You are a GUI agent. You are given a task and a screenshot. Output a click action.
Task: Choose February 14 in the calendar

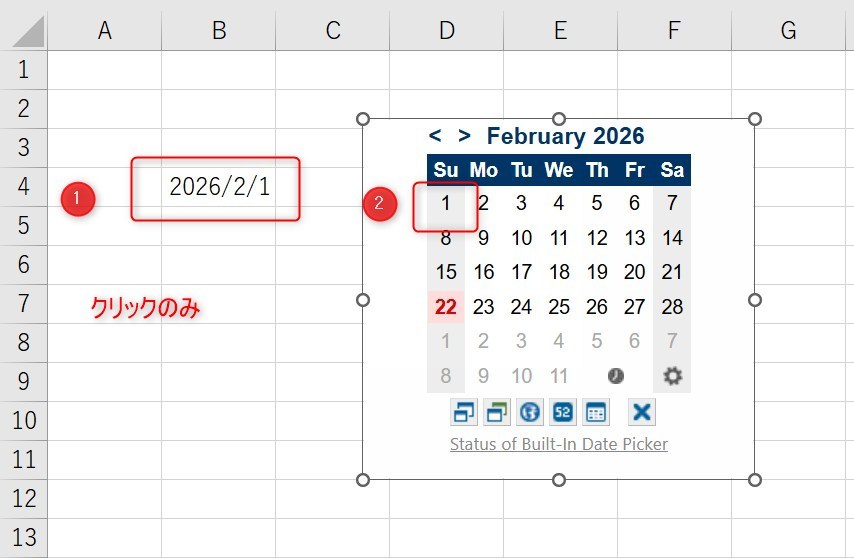(672, 238)
